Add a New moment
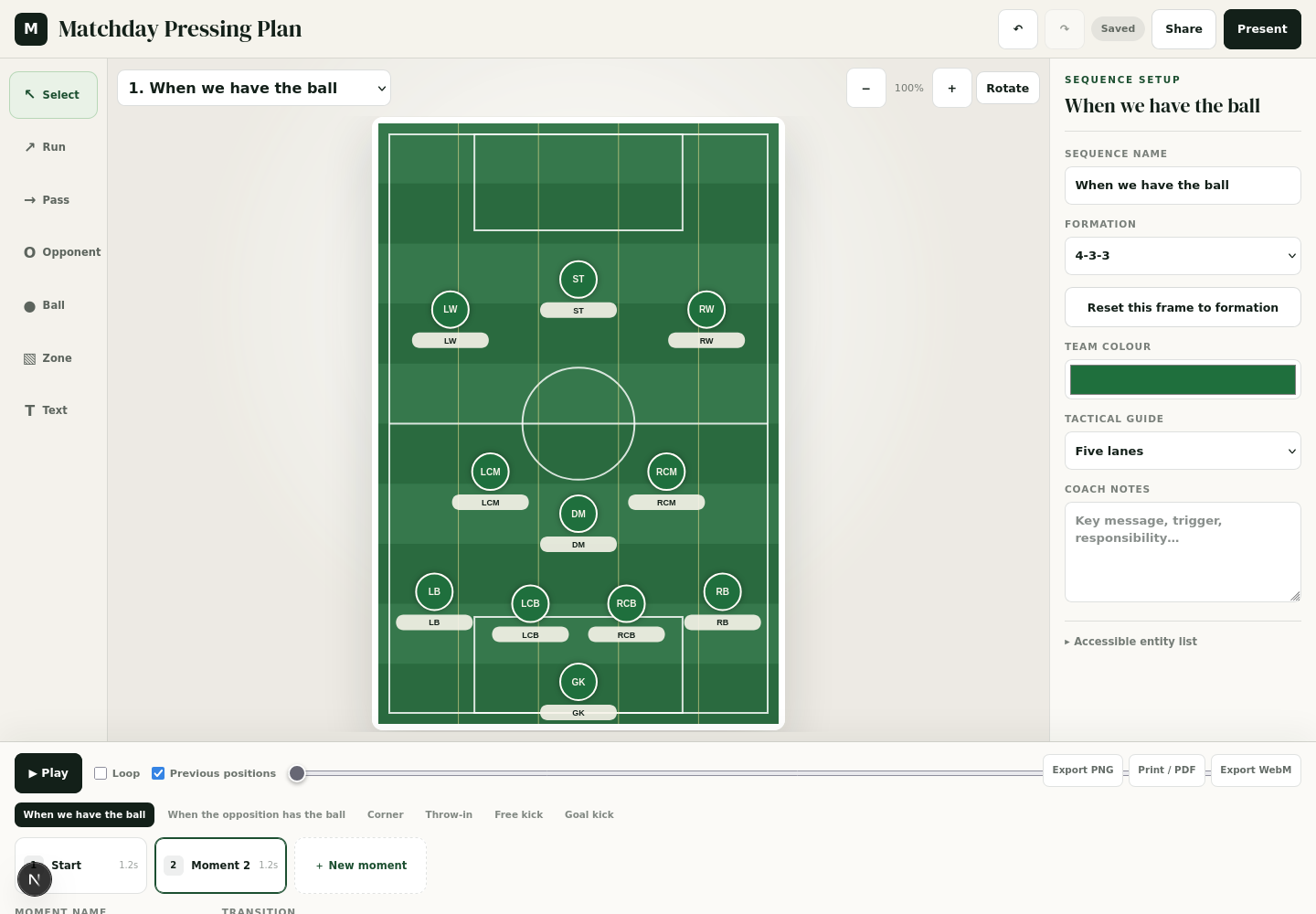This screenshot has width=1316, height=914. pos(360,866)
